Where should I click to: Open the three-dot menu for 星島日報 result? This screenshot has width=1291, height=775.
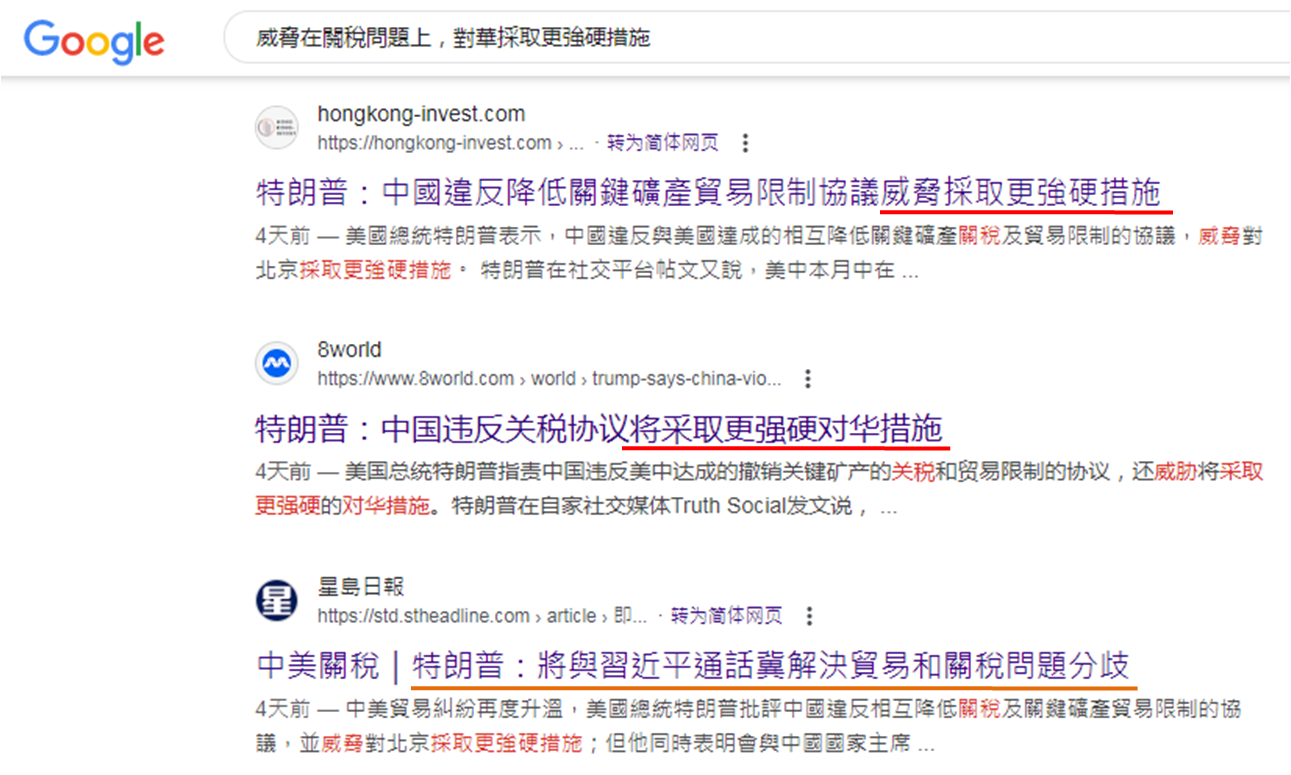click(x=809, y=615)
